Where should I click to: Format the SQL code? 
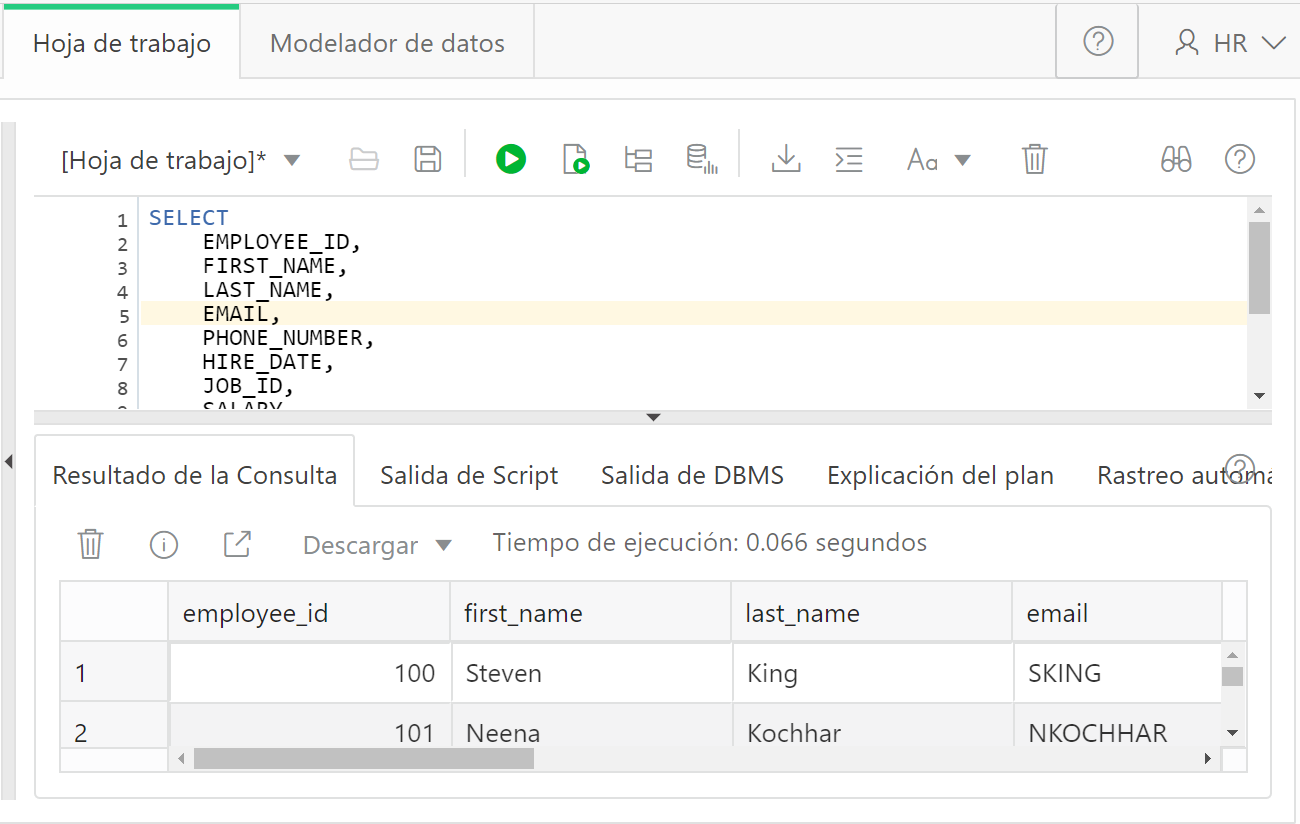click(x=848, y=159)
